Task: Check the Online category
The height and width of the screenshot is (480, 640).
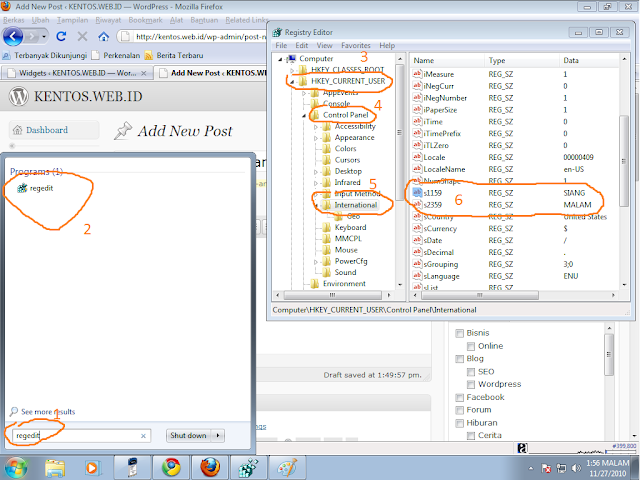Action: click(471, 347)
